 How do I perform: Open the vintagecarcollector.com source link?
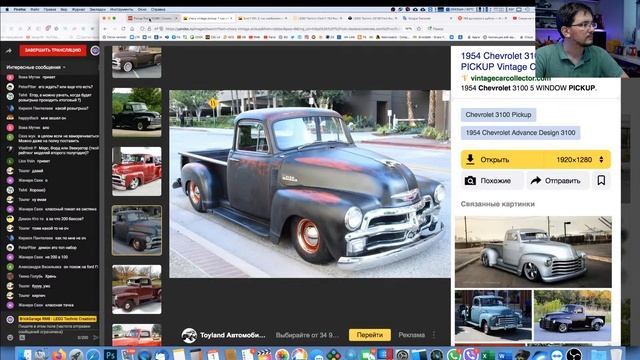pos(510,78)
